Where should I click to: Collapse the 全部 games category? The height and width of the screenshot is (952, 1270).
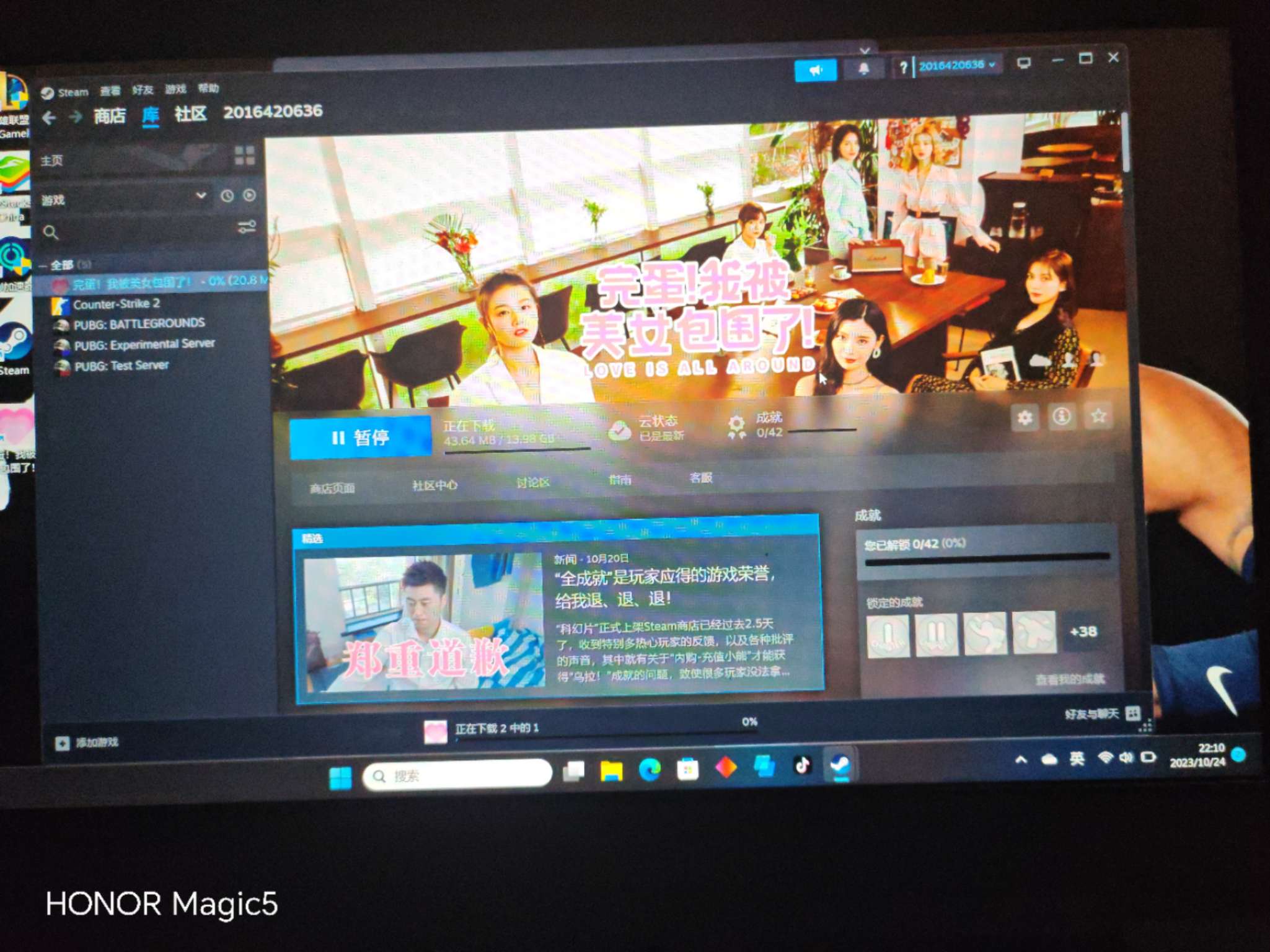tap(43, 266)
